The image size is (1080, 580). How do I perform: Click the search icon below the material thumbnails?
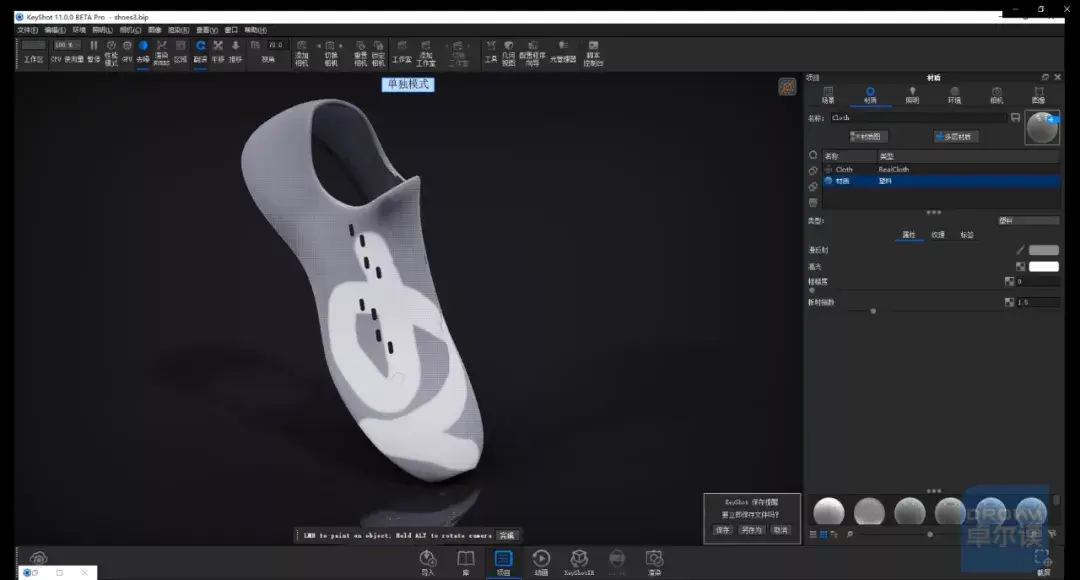[x=849, y=534]
